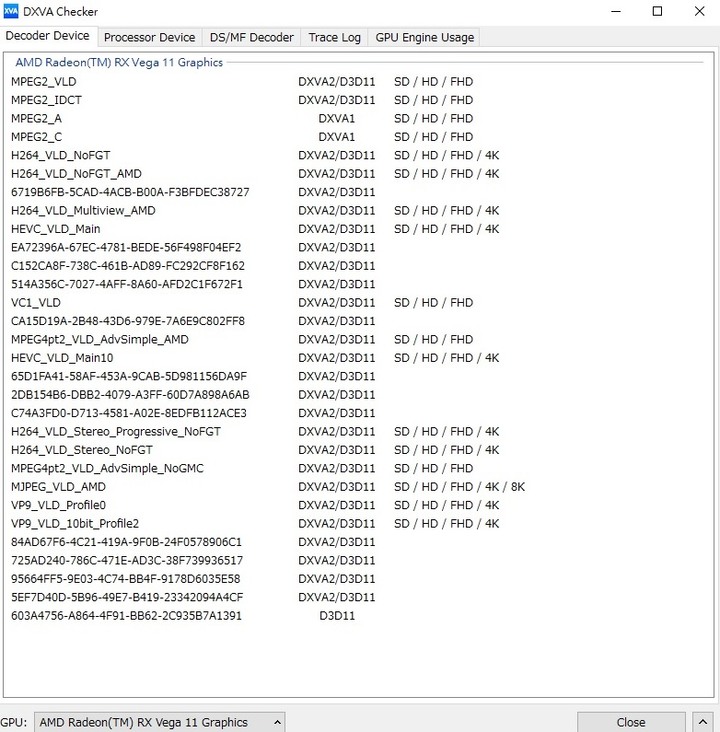720x732 pixels.
Task: Click the D3D11 value in the last row
Action: click(x=337, y=616)
